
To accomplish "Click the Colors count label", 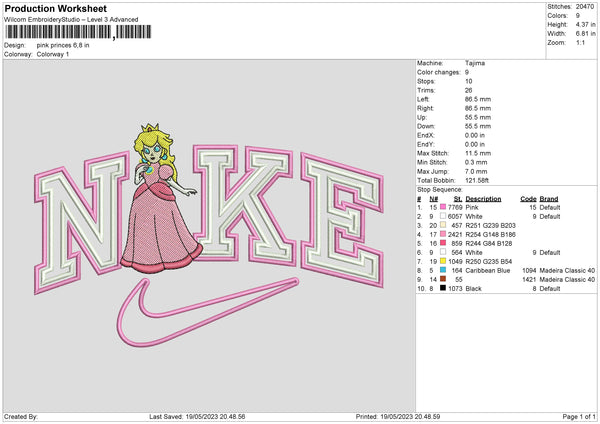I will coord(557,16).
